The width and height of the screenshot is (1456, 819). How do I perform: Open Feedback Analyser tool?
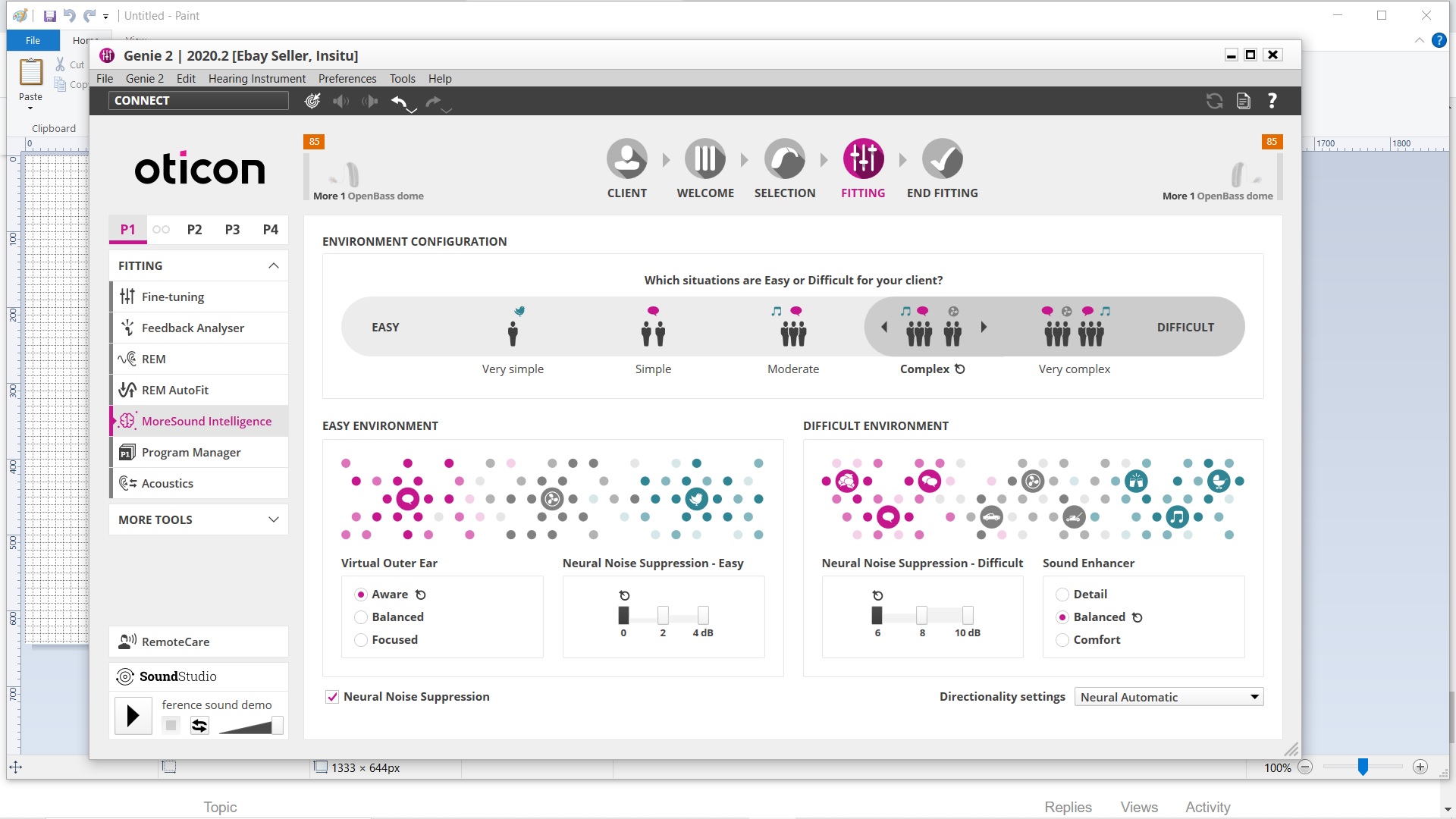point(199,328)
